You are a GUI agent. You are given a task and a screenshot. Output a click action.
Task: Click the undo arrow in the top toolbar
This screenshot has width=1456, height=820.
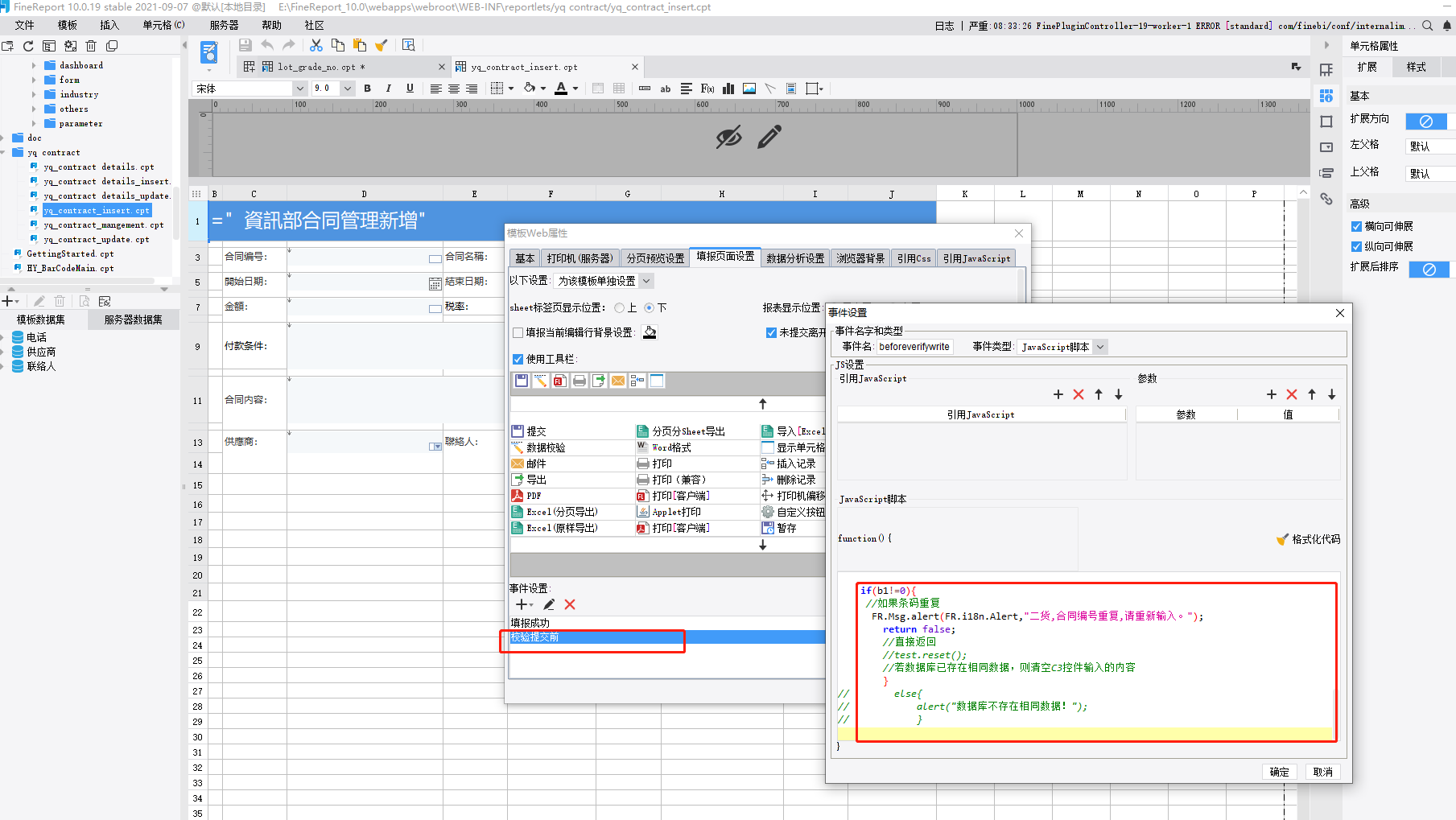pyautogui.click(x=267, y=45)
